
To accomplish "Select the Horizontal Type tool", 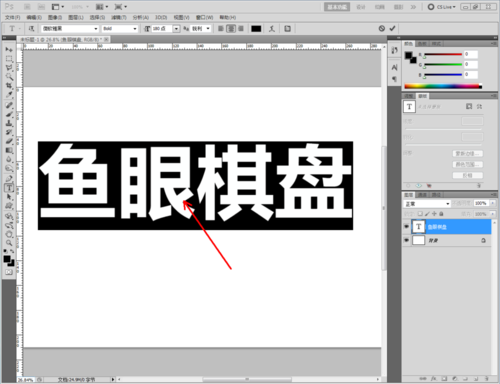I will pyautogui.click(x=9, y=188).
